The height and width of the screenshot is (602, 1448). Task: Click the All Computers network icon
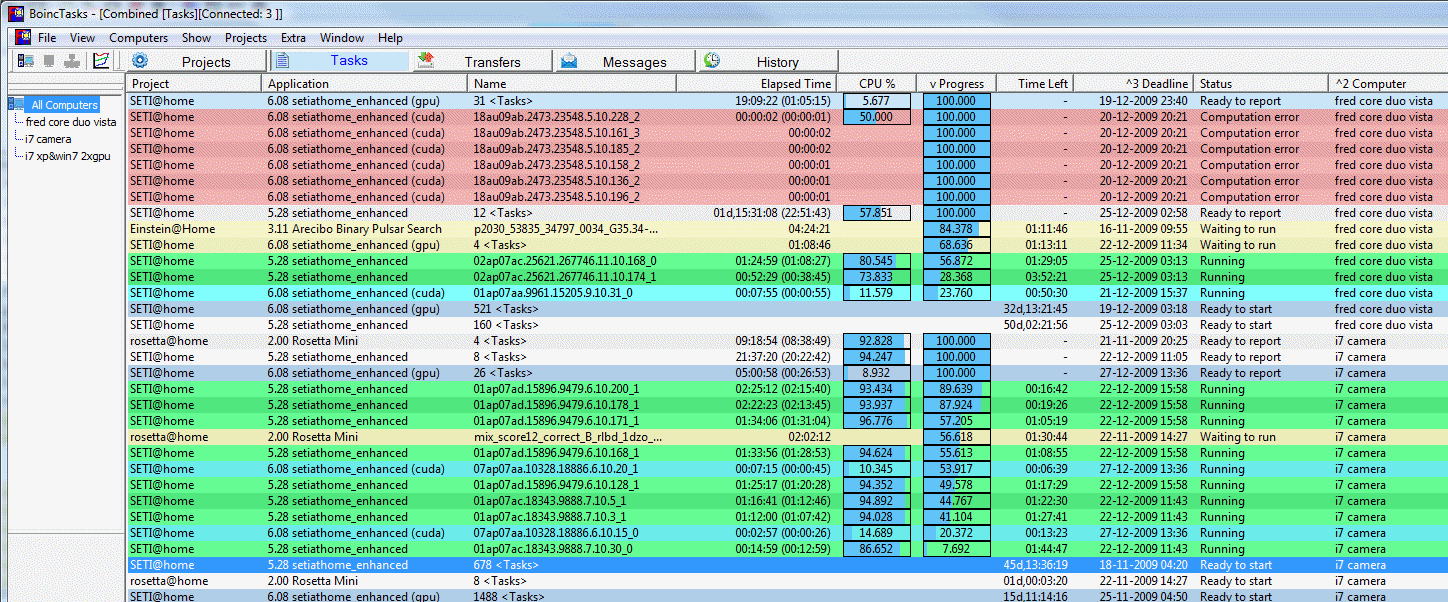coord(17,104)
